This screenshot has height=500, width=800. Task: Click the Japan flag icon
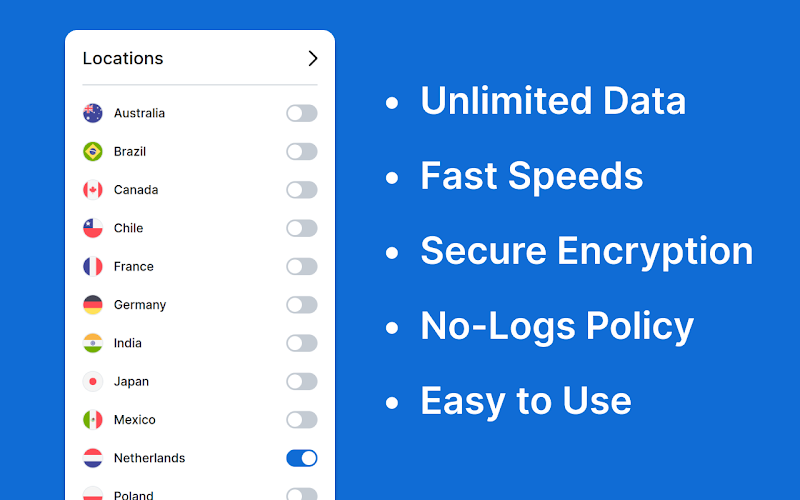[x=93, y=381]
